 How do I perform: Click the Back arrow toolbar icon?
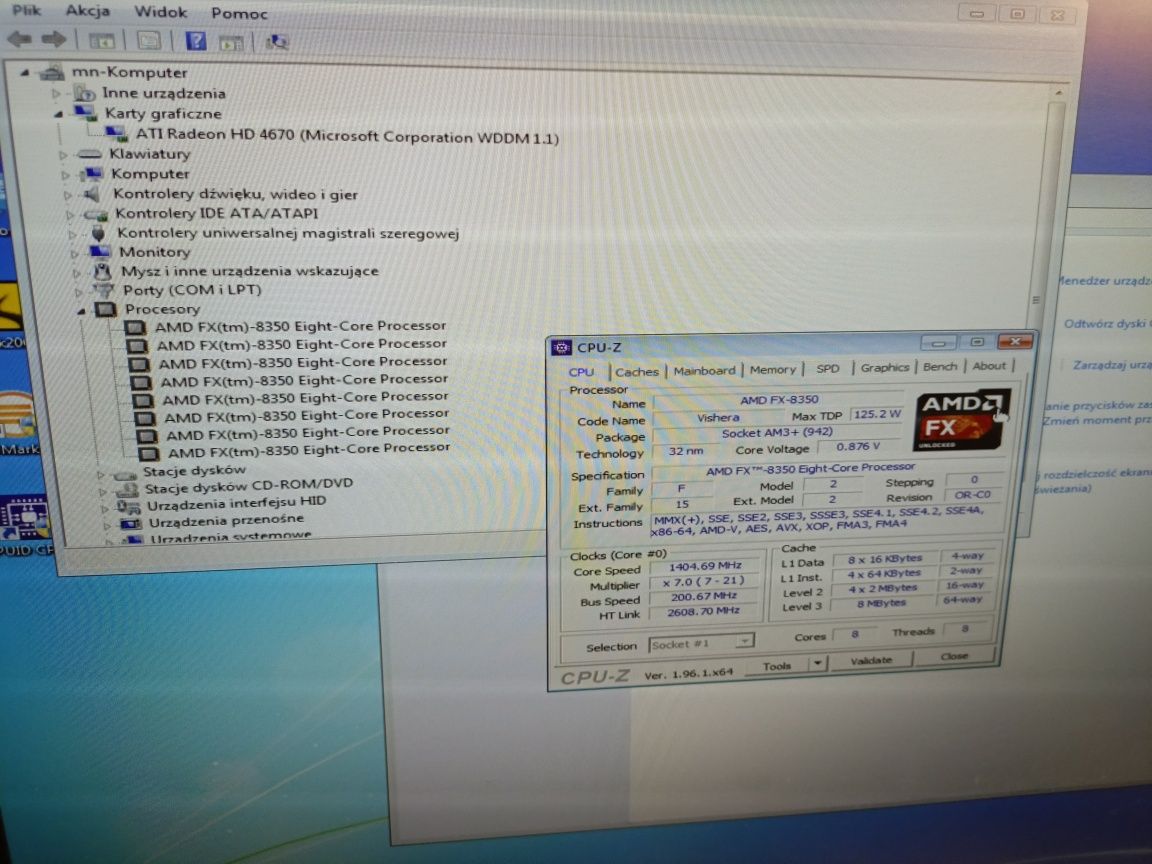(19, 39)
